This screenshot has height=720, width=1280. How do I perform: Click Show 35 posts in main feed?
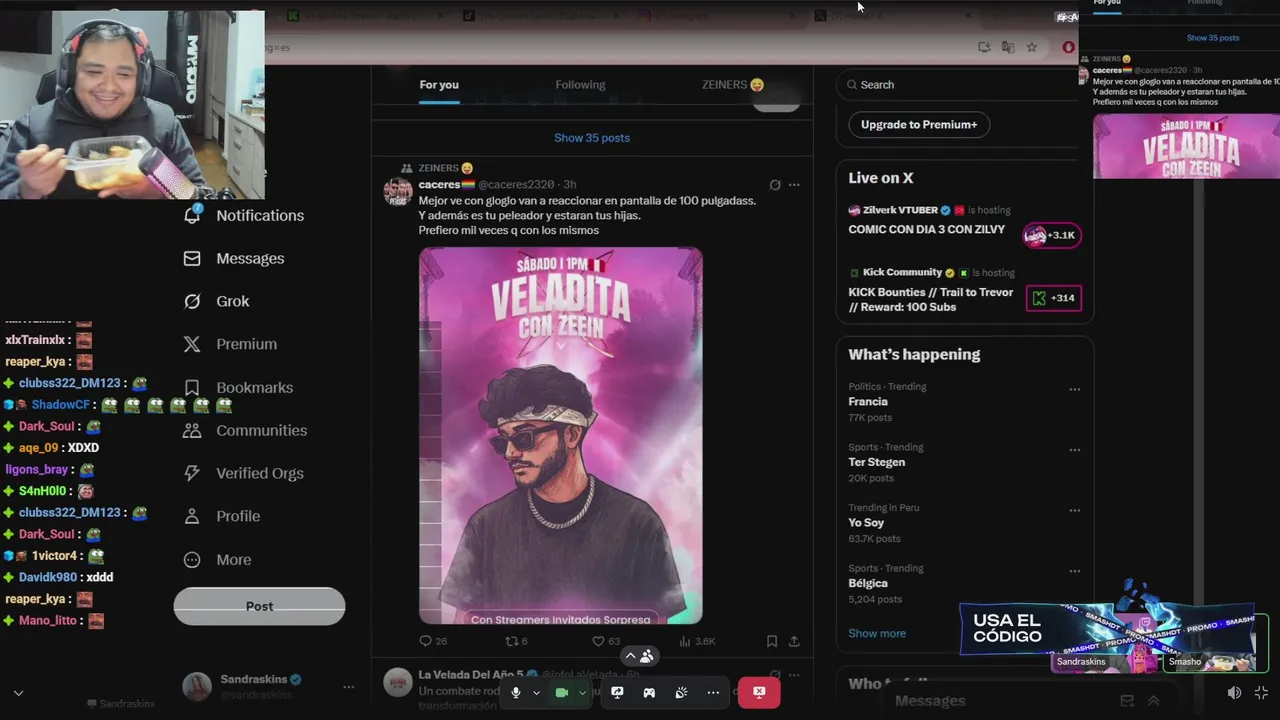(x=592, y=138)
